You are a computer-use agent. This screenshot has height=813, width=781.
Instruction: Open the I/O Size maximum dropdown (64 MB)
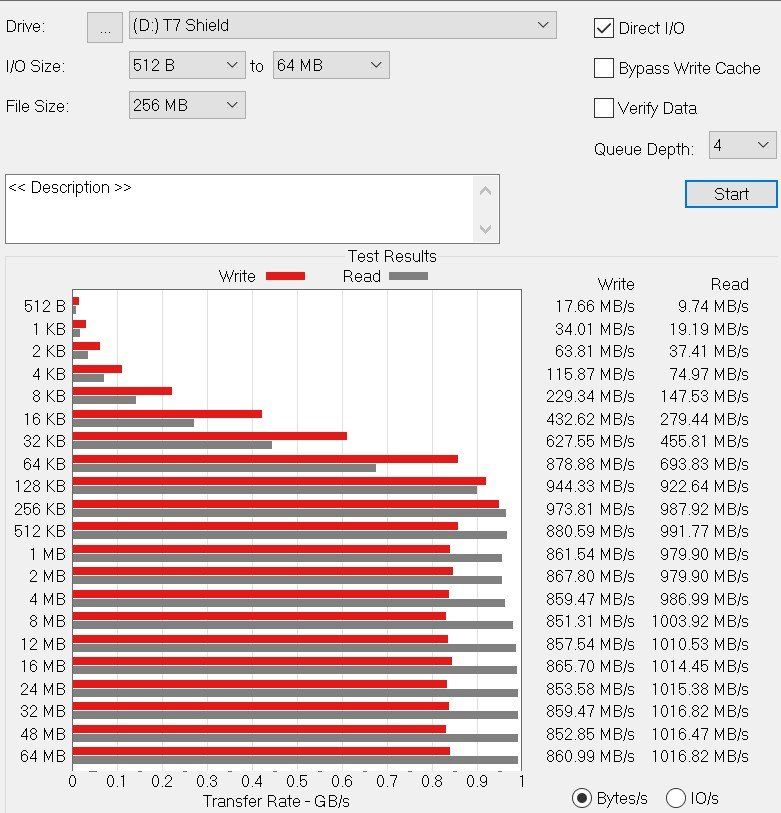pos(331,65)
